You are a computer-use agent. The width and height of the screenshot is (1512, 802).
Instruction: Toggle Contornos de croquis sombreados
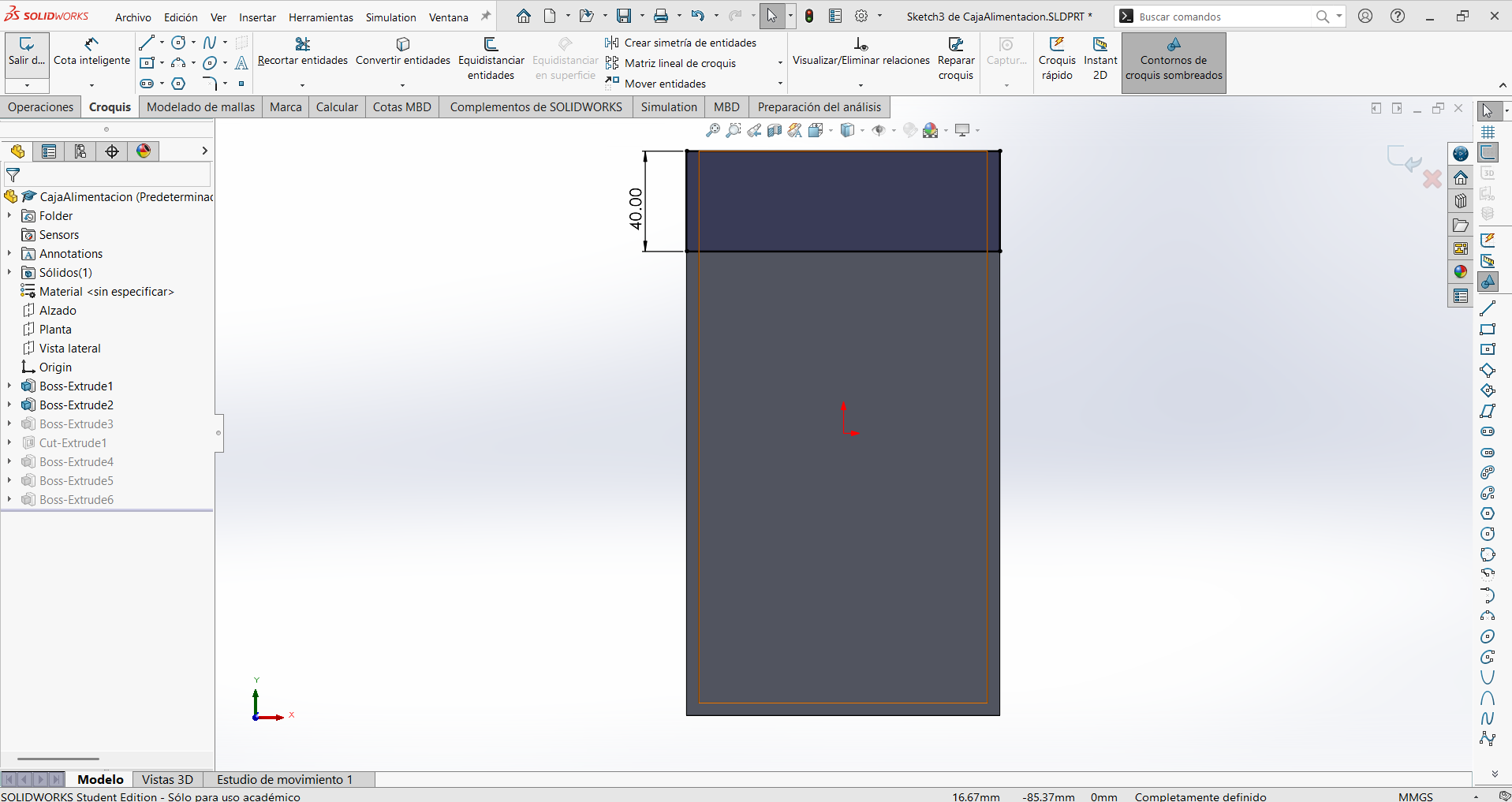1174,62
